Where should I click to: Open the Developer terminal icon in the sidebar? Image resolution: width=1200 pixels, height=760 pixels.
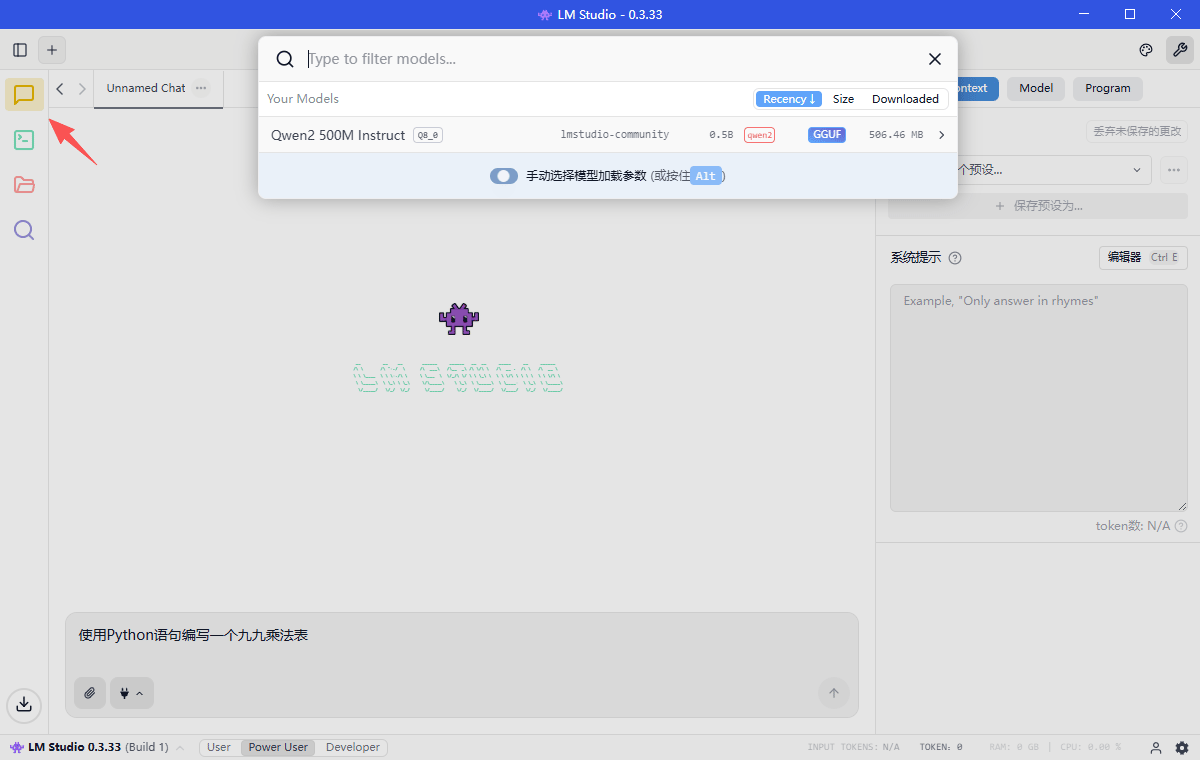(23, 139)
